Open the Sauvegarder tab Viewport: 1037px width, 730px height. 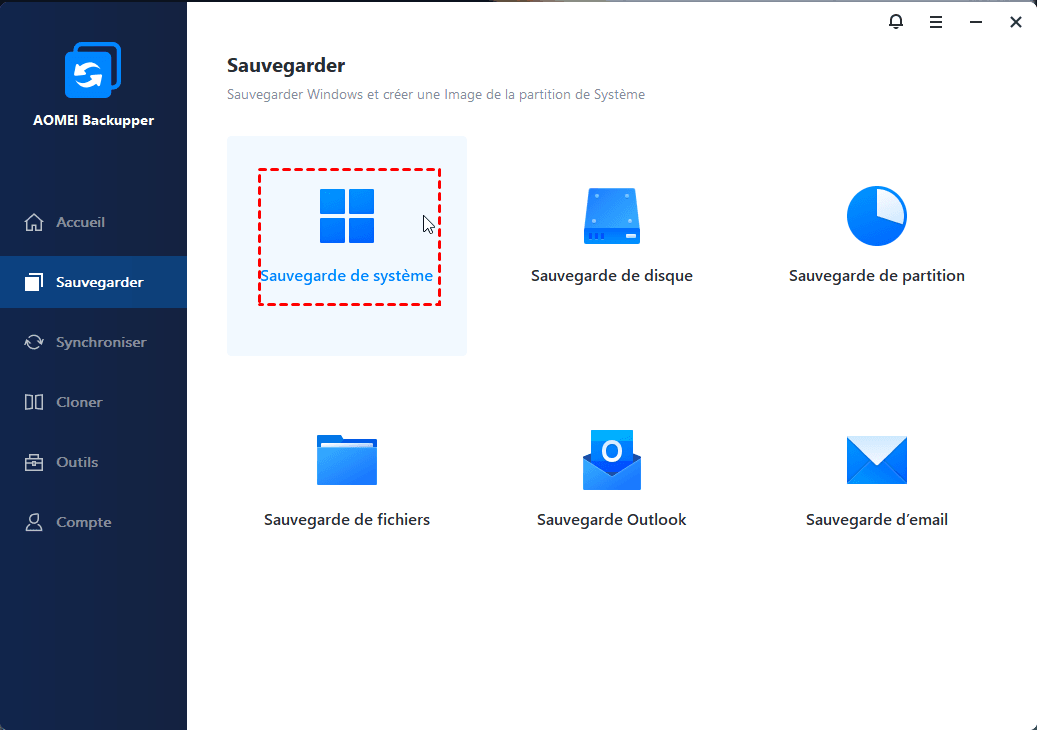(93, 282)
